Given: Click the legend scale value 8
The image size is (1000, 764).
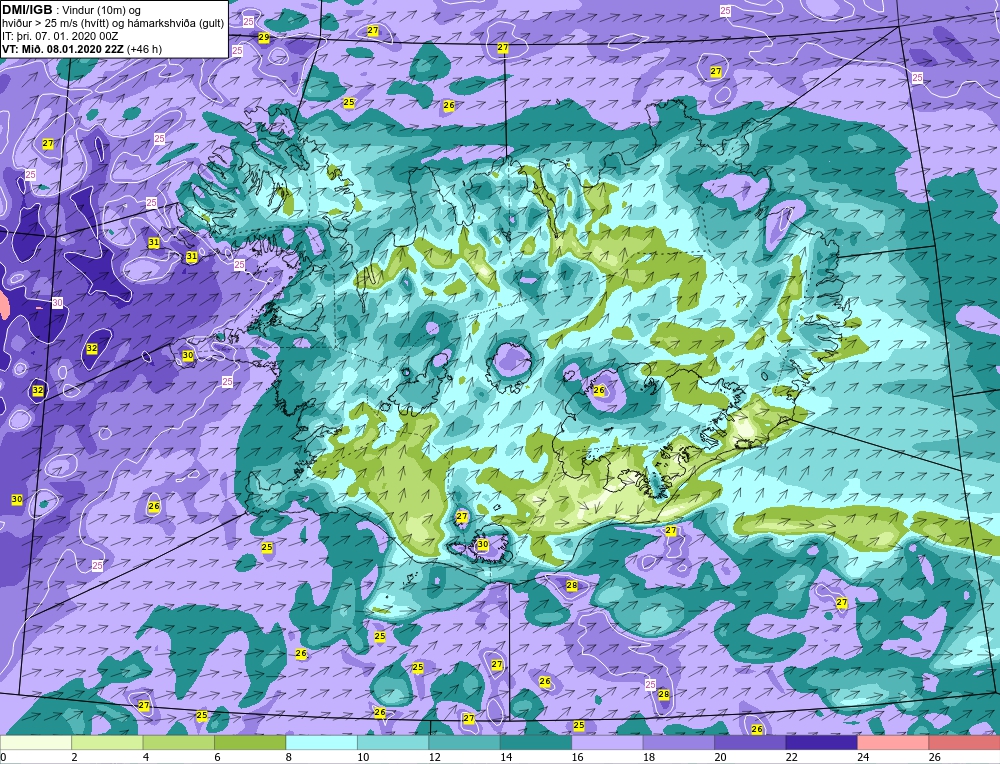Looking at the screenshot, I should (290, 757).
